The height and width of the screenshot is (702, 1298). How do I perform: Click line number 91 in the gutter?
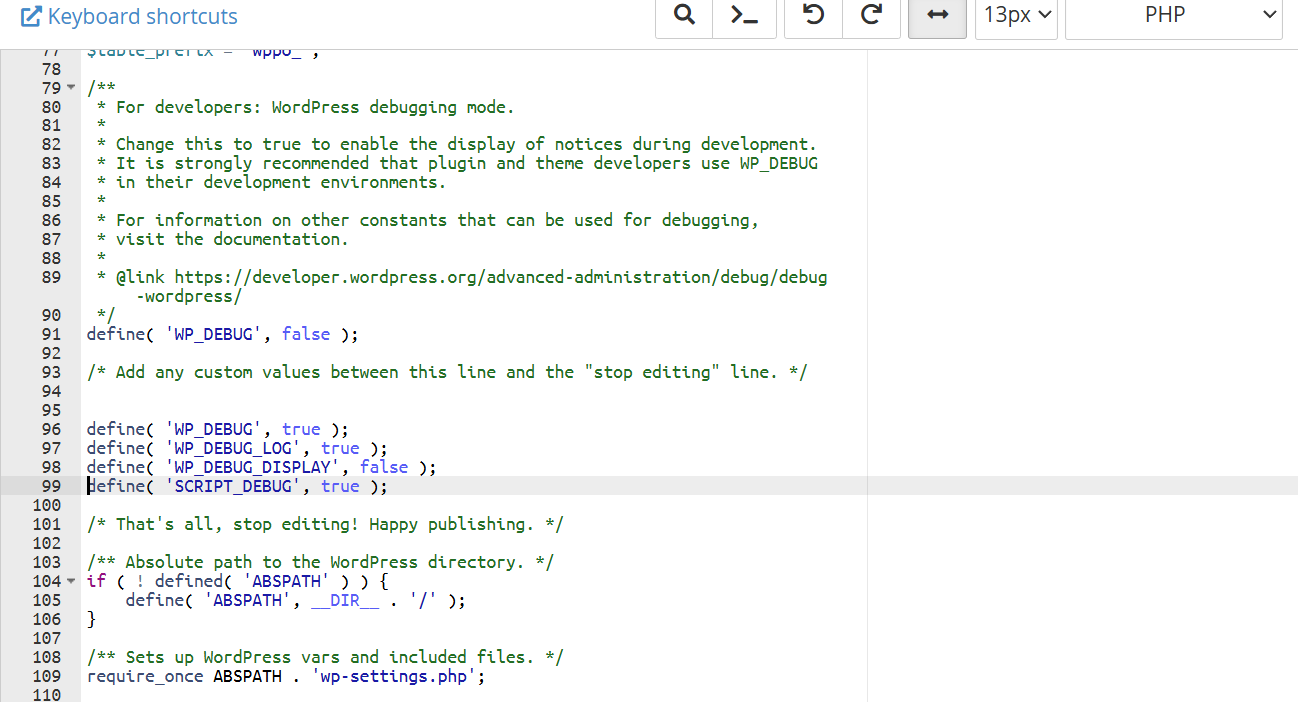[x=51, y=334]
